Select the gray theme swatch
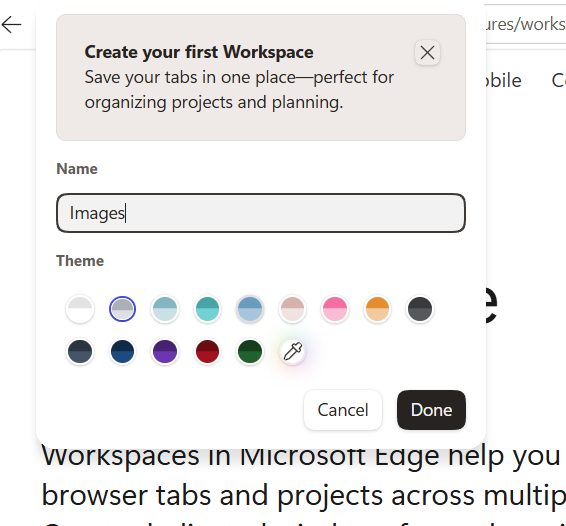The height and width of the screenshot is (526, 566). 122,309
